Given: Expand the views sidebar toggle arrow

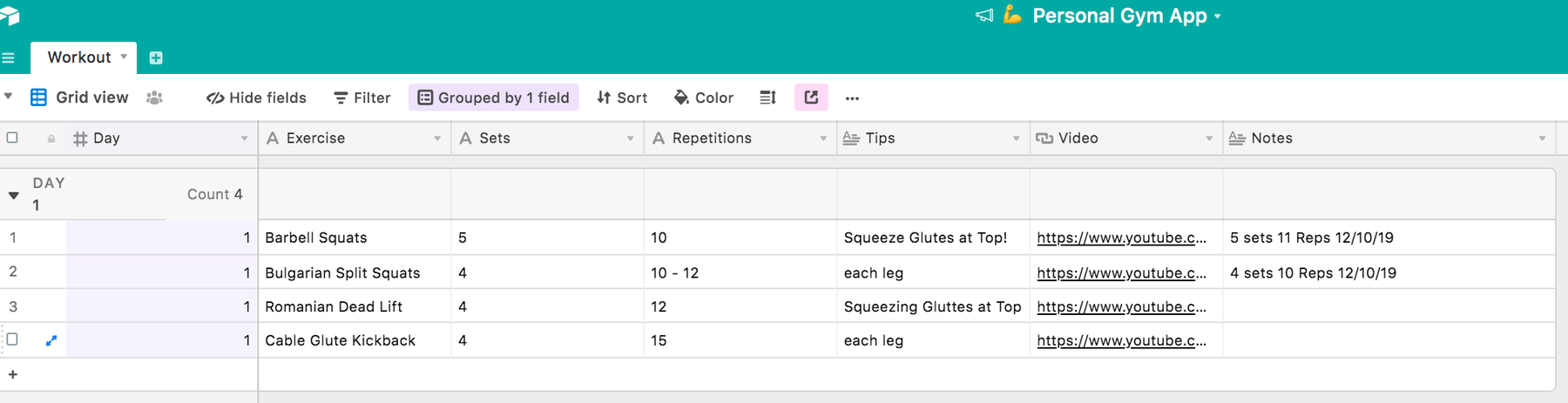Looking at the screenshot, I should point(9,97).
